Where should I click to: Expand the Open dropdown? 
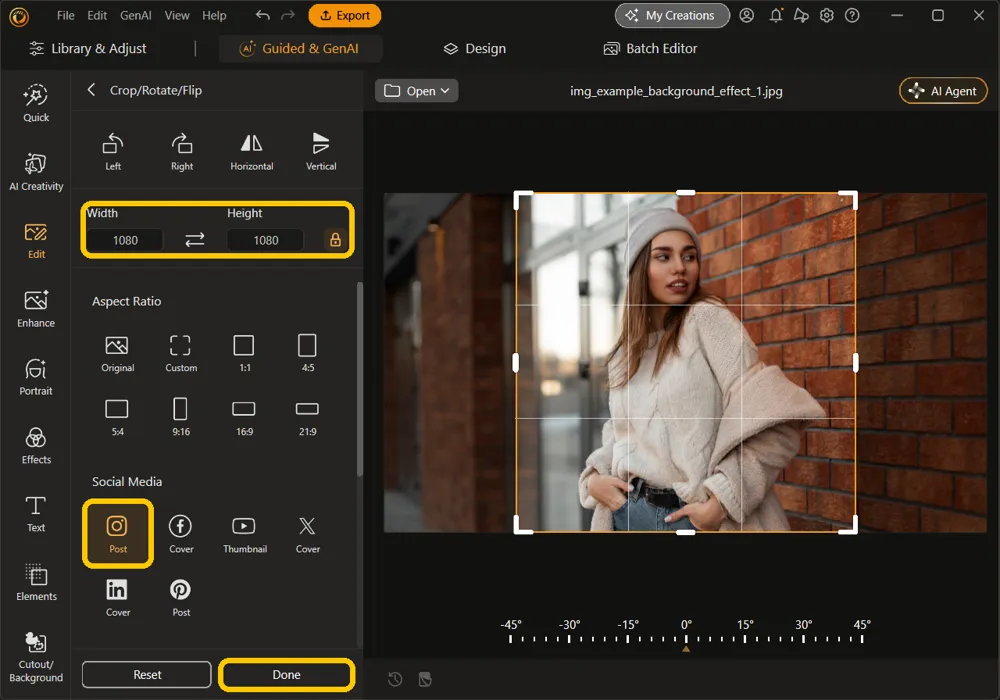point(416,91)
